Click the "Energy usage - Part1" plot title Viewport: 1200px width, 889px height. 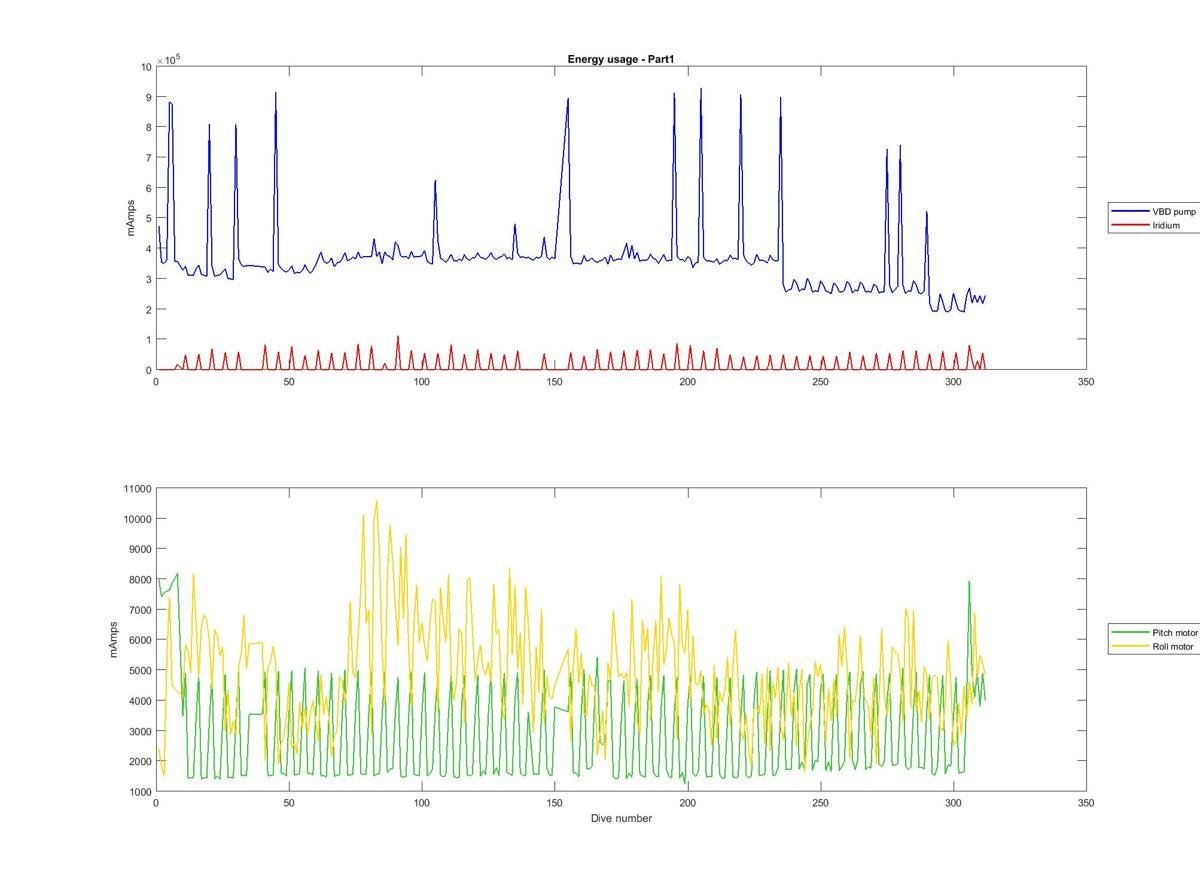[621, 60]
